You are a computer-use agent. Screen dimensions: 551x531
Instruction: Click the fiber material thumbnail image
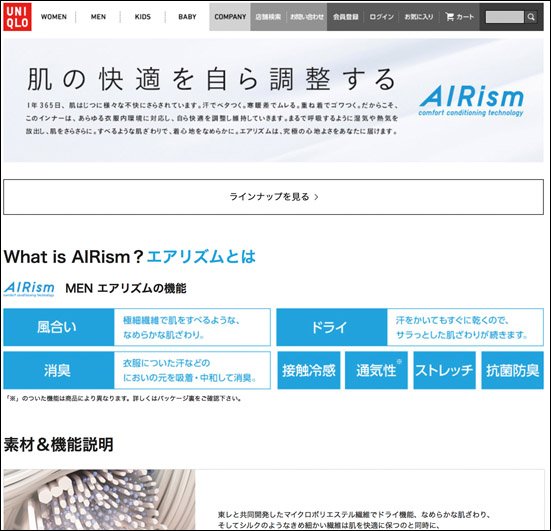(99, 500)
